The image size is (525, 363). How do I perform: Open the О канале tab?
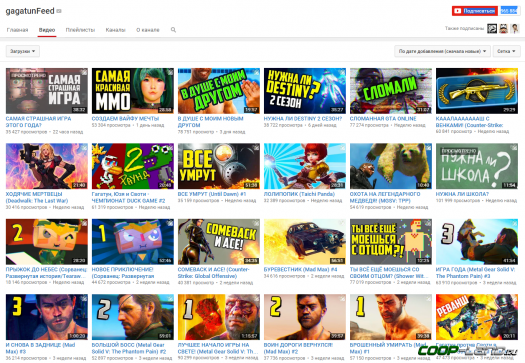148,30
